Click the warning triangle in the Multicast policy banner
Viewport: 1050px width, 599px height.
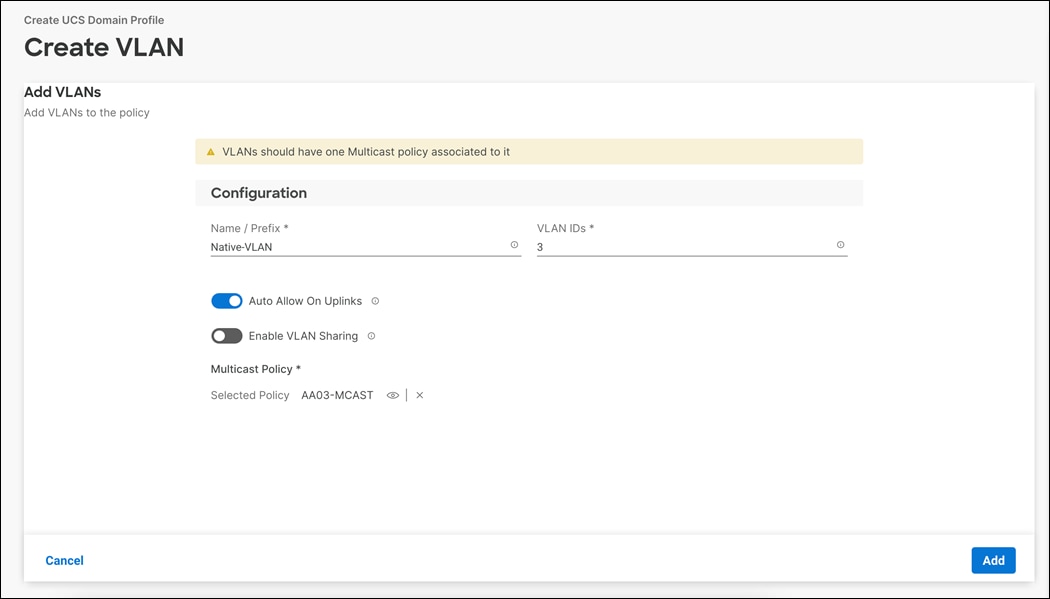point(210,151)
